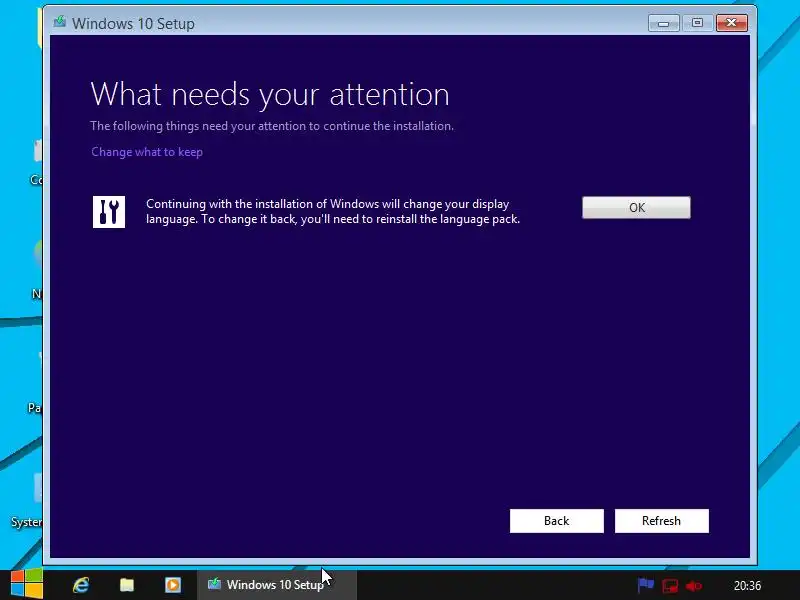Open the Change what to keep link

(x=147, y=152)
